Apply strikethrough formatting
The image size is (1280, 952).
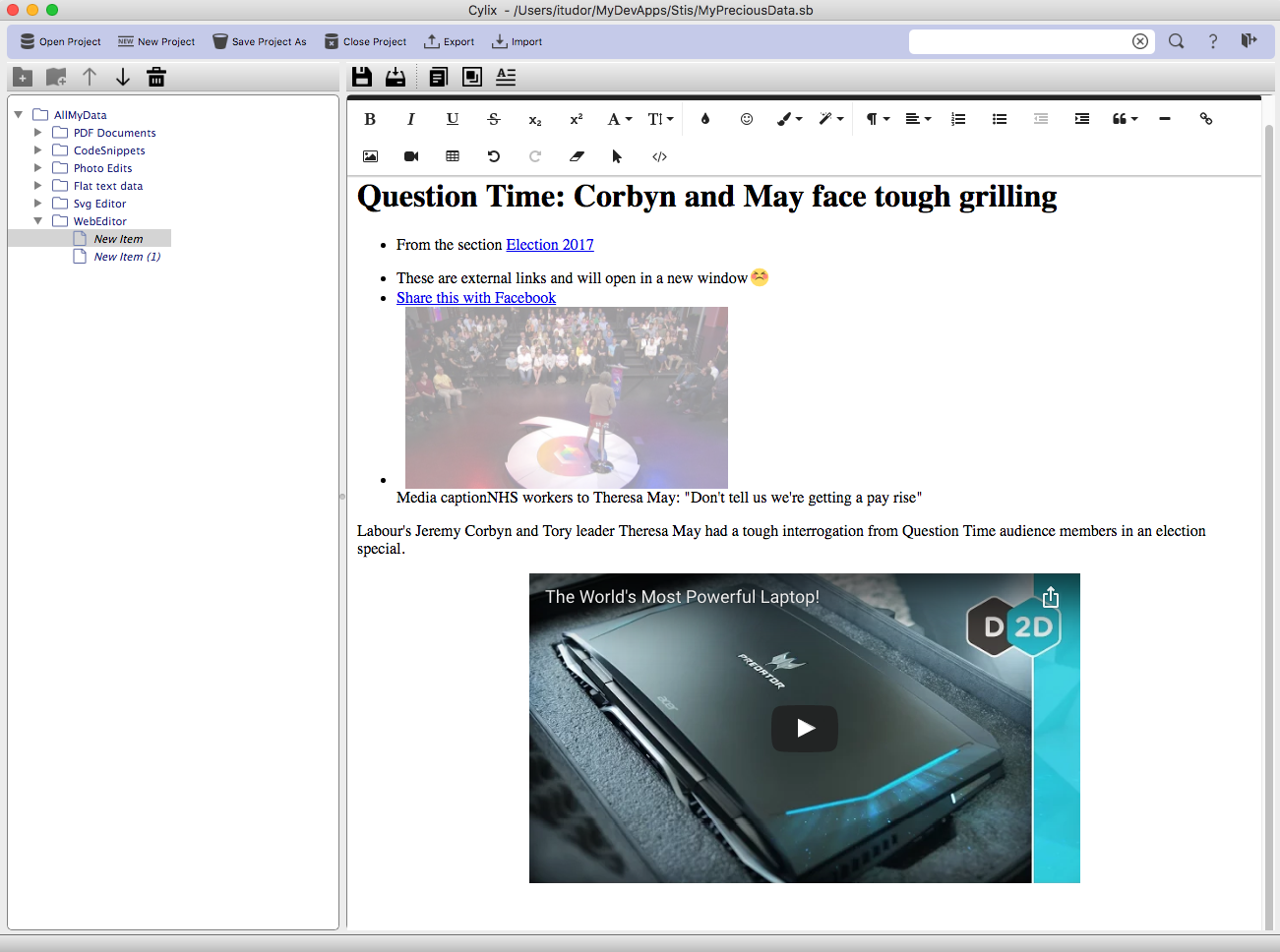pos(494,119)
